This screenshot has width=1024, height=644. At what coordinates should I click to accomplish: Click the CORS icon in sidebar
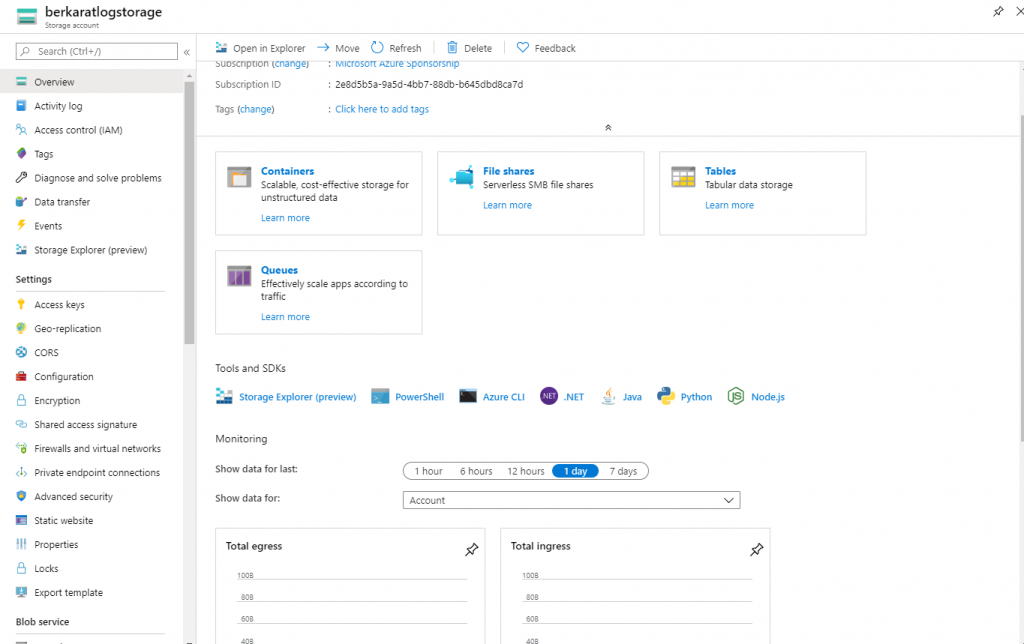(x=22, y=352)
